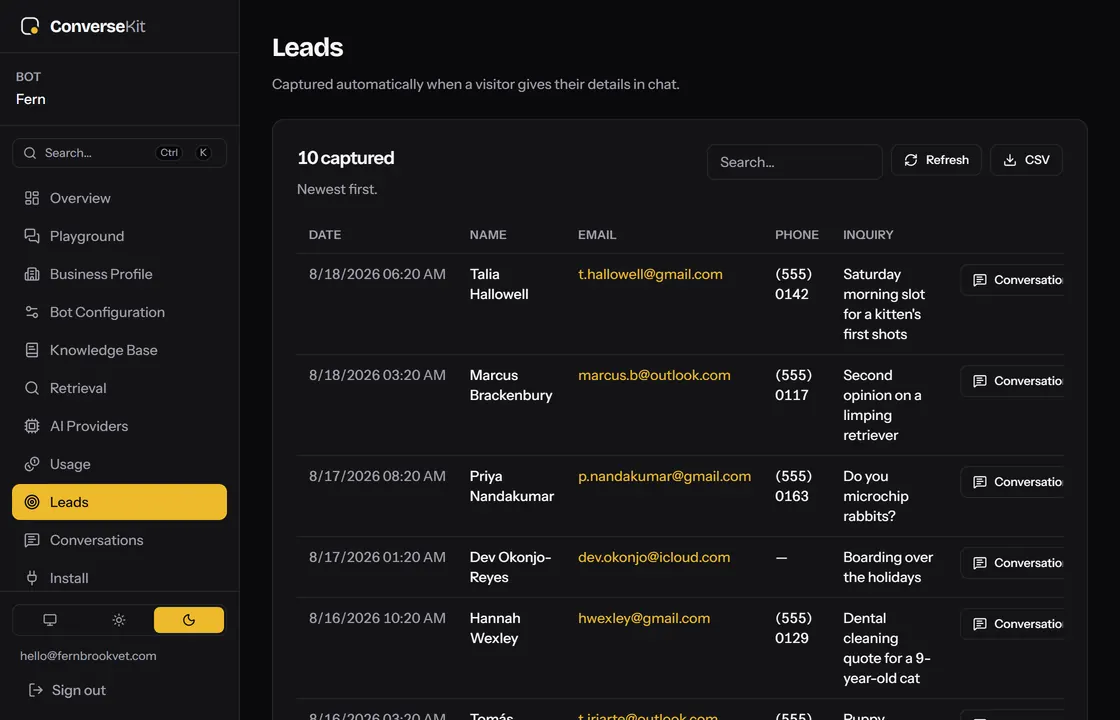Click the Conversations message icon in sidebar
This screenshot has width=1120, height=720.
[x=31, y=540]
